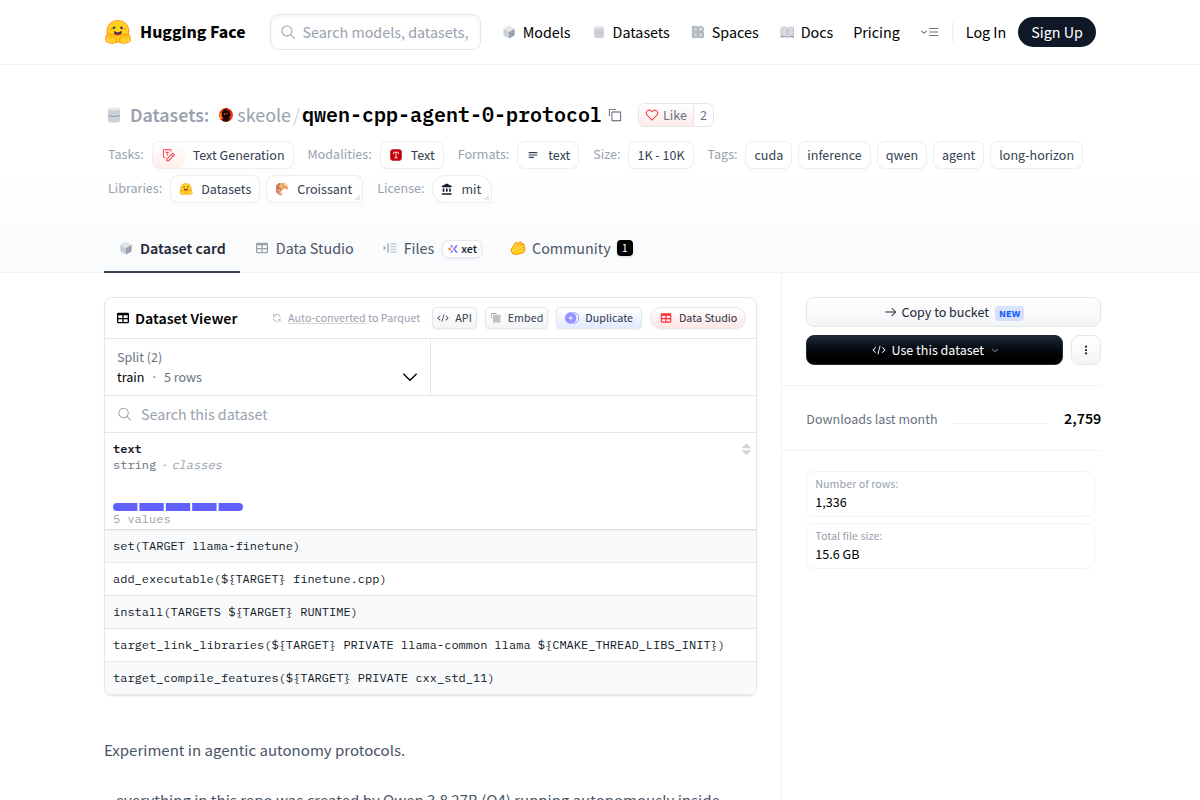
Task: Click the Hugging Face logo
Action: tap(175, 32)
